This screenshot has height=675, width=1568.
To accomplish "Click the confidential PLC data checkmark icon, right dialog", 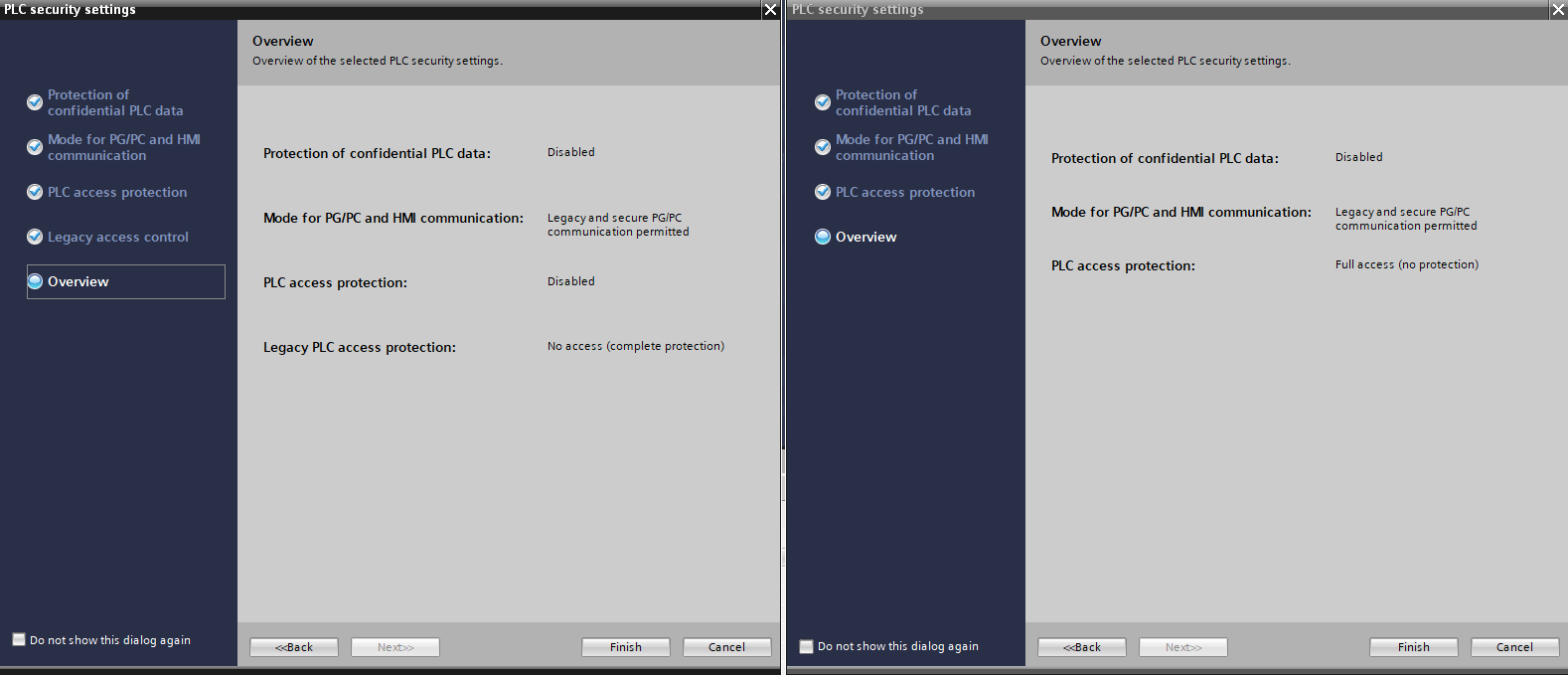I will 823,102.
